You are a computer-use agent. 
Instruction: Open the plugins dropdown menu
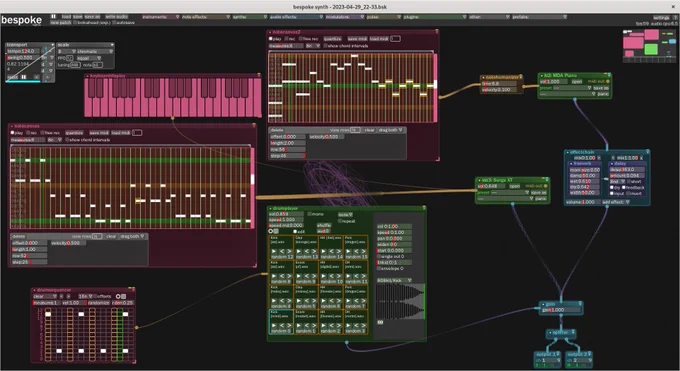pyautogui.click(x=435, y=16)
